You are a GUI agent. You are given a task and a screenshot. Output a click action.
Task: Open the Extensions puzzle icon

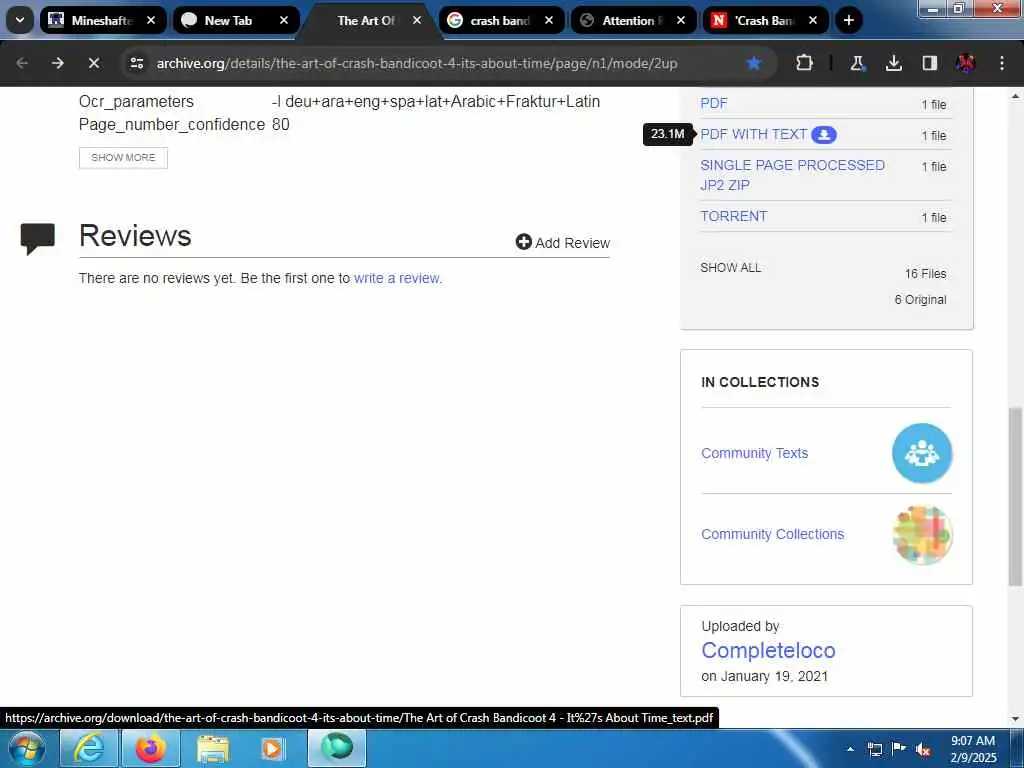pyautogui.click(x=805, y=63)
